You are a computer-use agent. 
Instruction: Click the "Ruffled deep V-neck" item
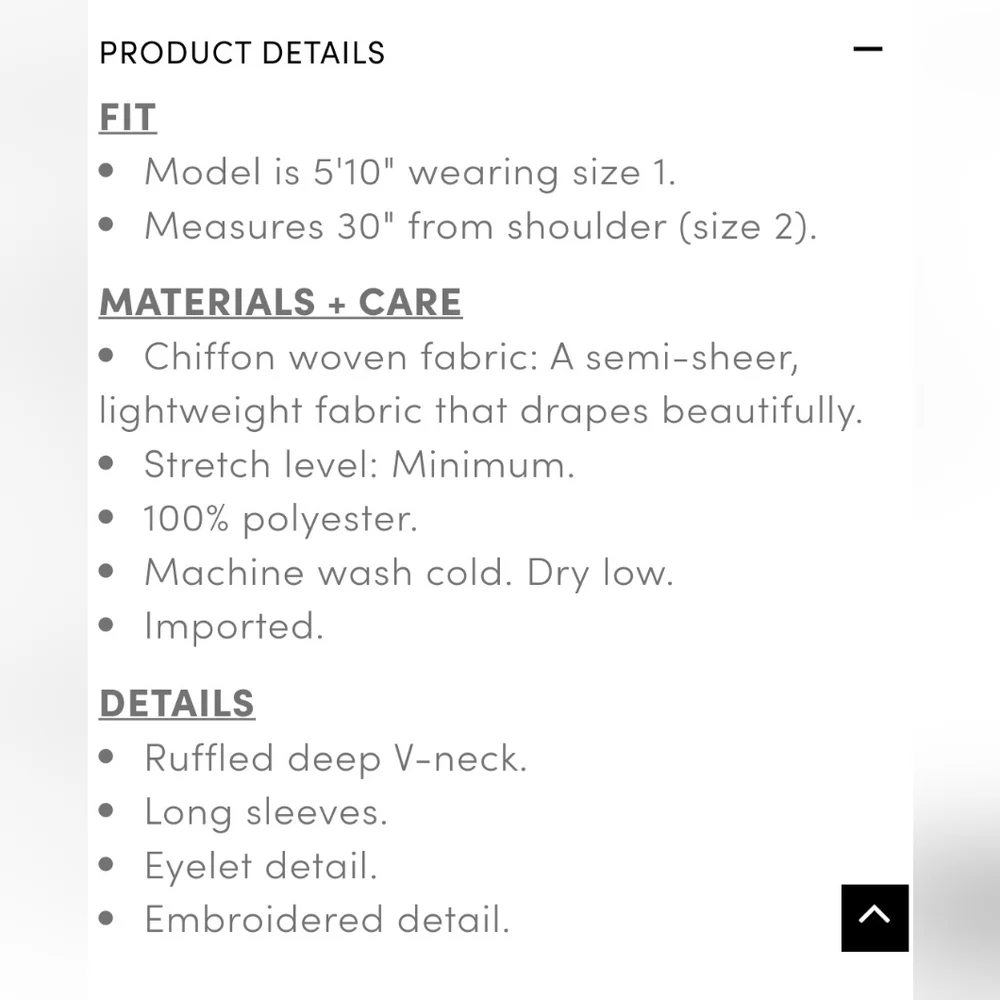pos(335,758)
